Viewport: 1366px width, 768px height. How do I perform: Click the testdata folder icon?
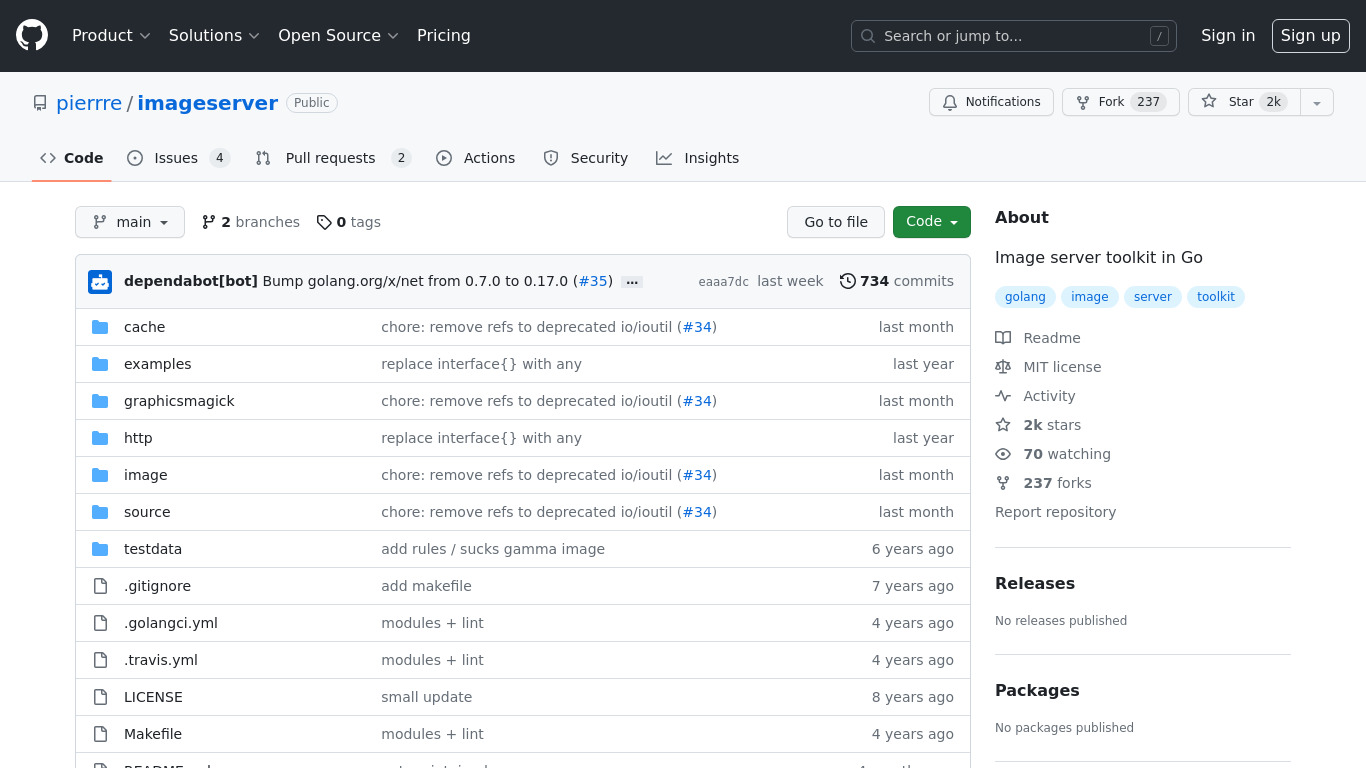click(100, 549)
